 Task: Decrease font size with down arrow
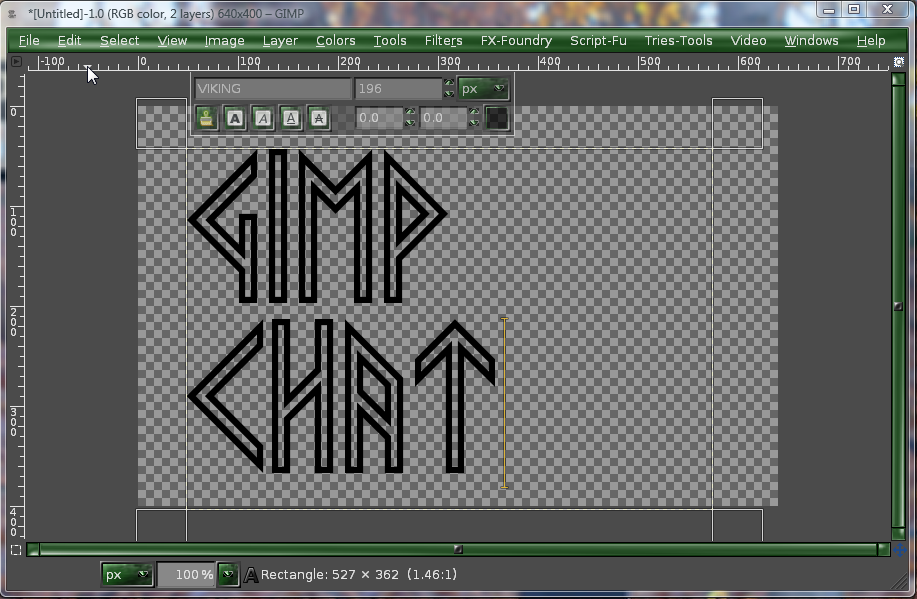point(449,94)
